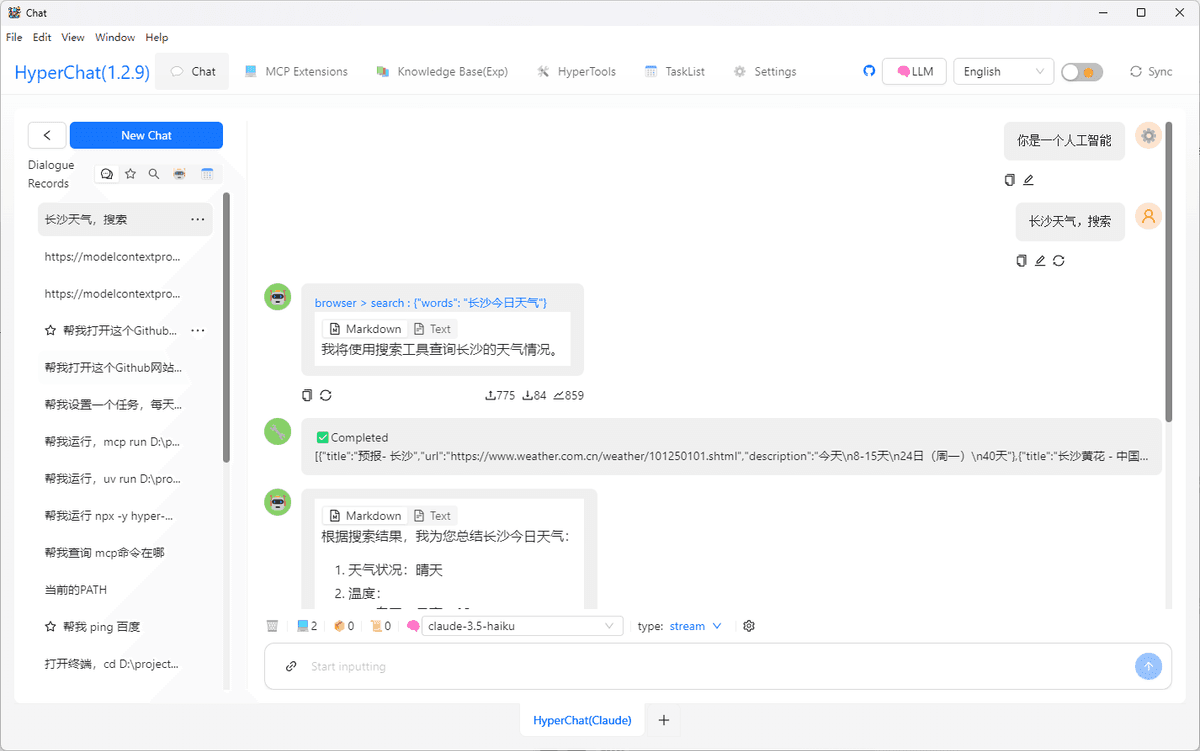The width and height of the screenshot is (1200, 751).
Task: Resend the user message 长沙天气,搜索
Action: click(x=1058, y=261)
